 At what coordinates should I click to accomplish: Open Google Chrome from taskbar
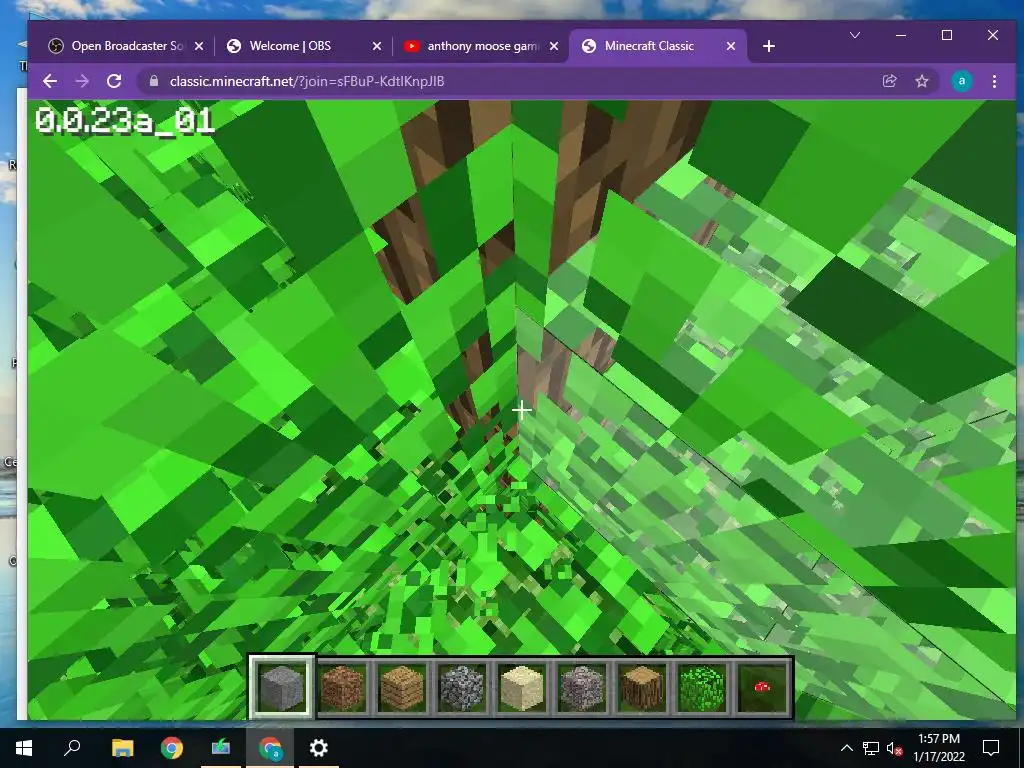[172, 748]
